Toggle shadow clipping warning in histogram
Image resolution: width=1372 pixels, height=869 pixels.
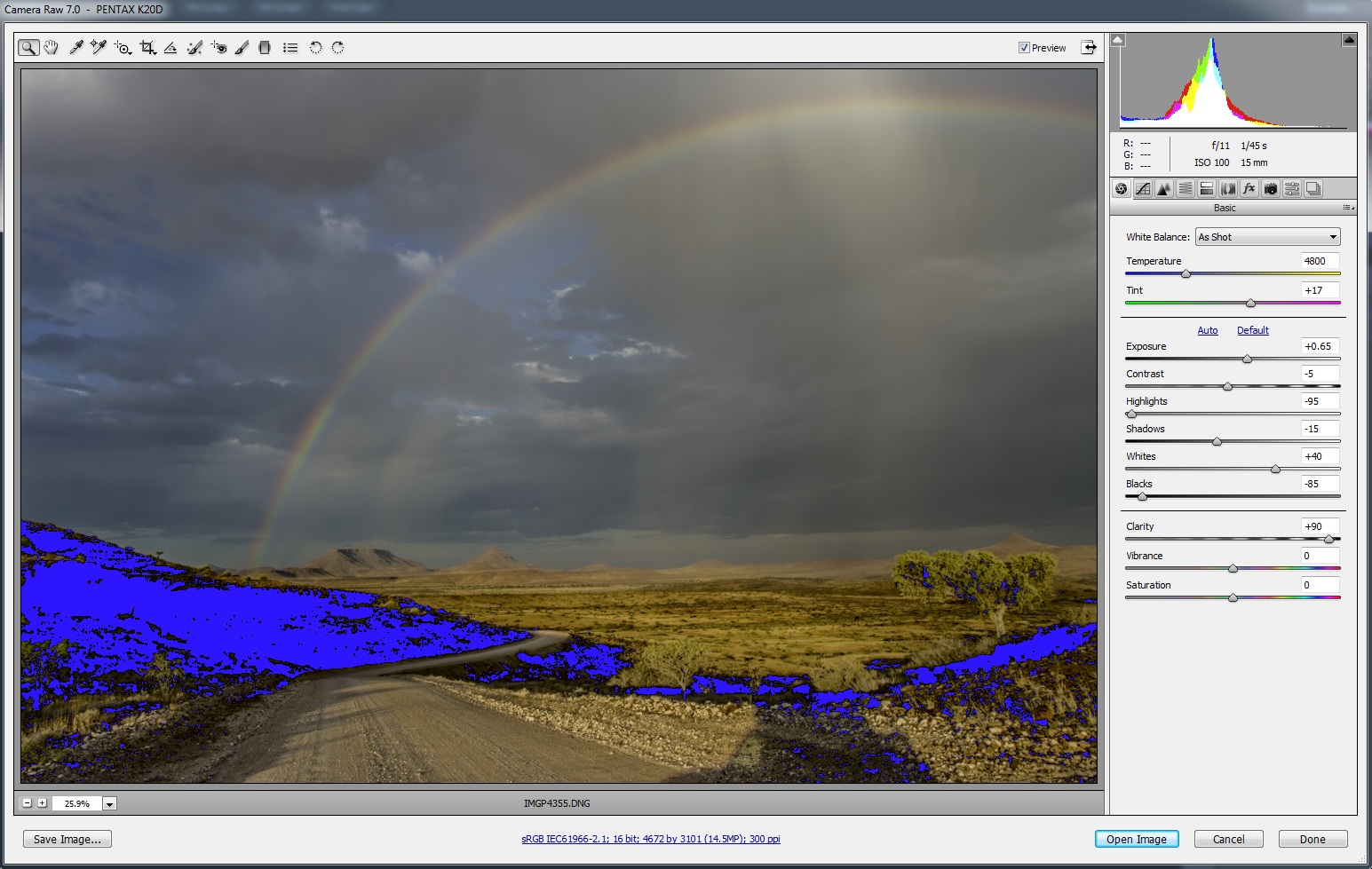pos(1118,40)
